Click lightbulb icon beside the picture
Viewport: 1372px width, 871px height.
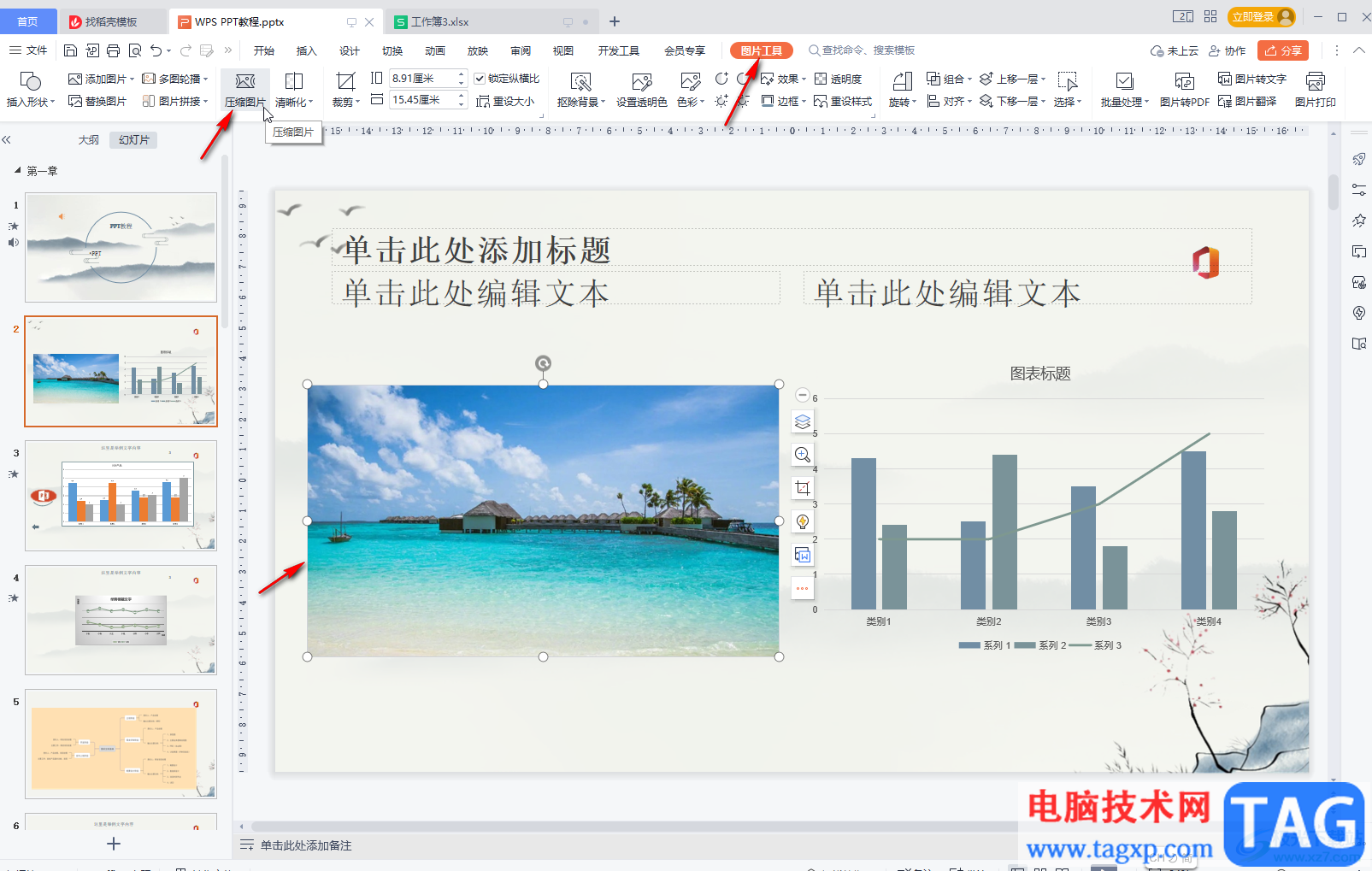(x=802, y=521)
